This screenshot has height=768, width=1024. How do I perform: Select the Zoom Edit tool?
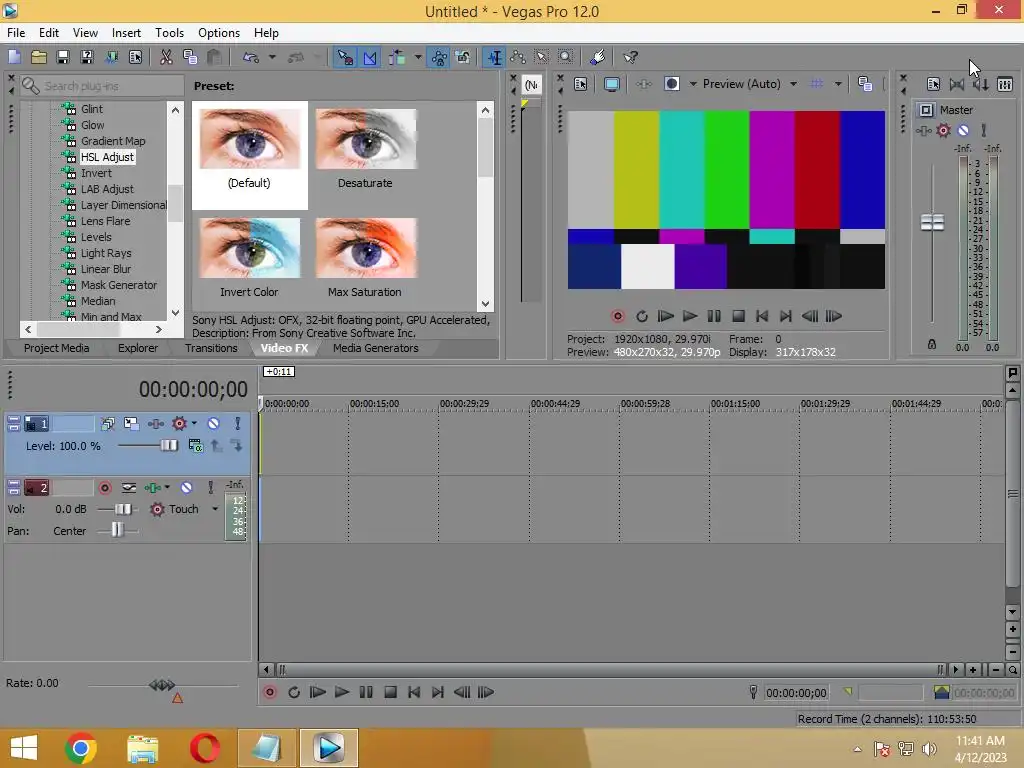point(566,57)
